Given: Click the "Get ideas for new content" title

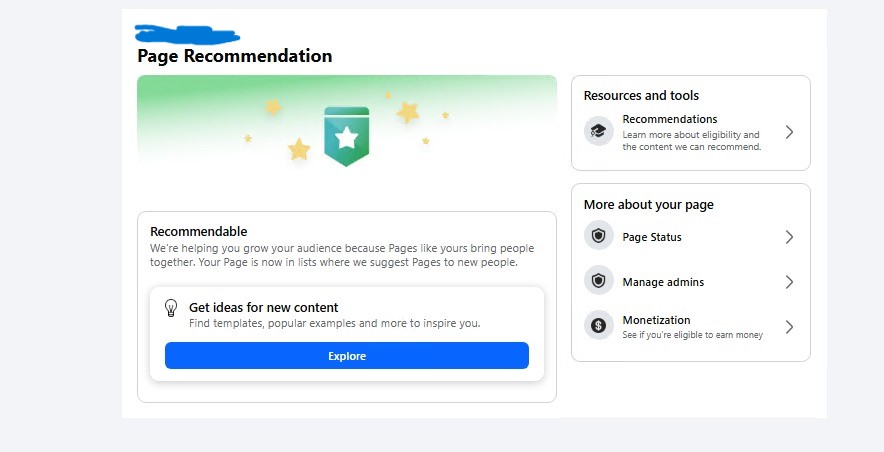Looking at the screenshot, I should click(263, 308).
